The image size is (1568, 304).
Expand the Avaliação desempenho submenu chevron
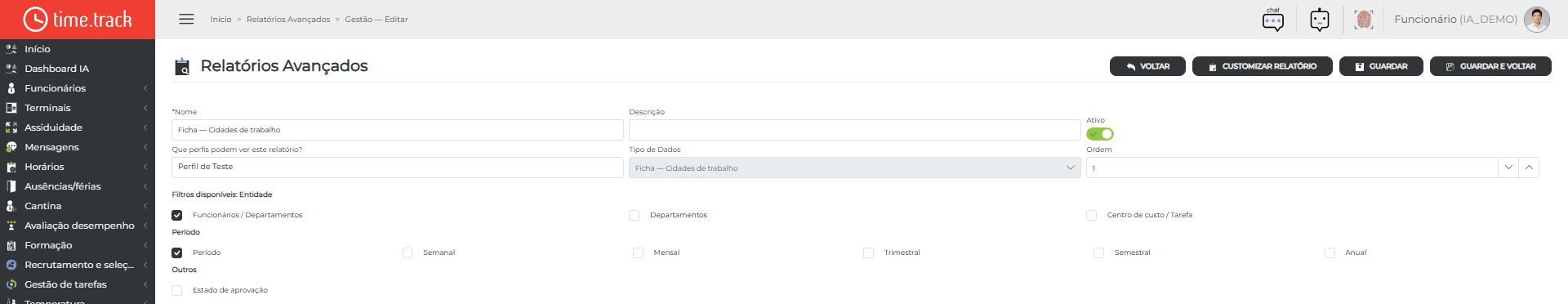pyautogui.click(x=145, y=226)
